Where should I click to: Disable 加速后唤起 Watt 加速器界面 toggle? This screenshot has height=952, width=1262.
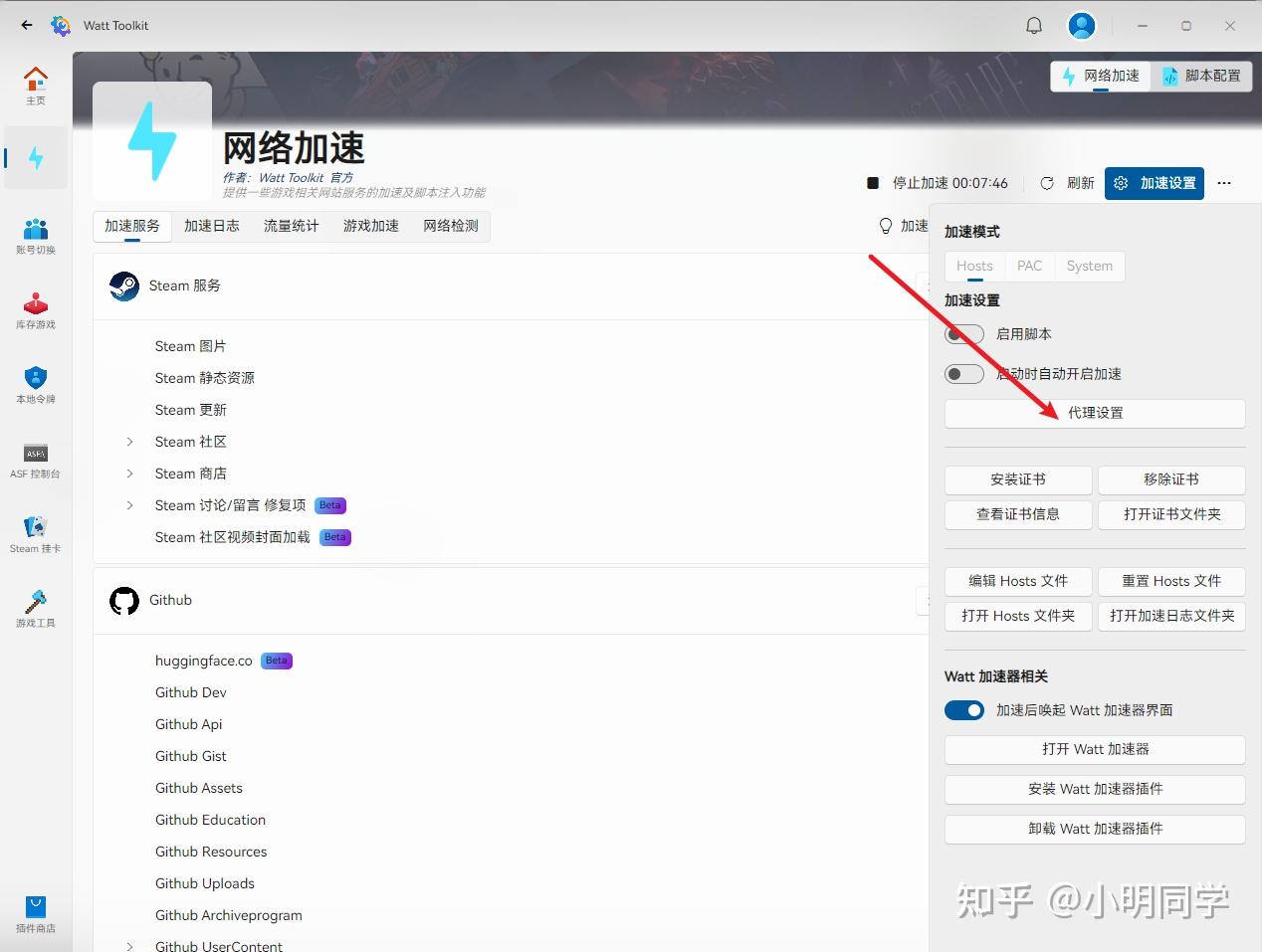(963, 710)
